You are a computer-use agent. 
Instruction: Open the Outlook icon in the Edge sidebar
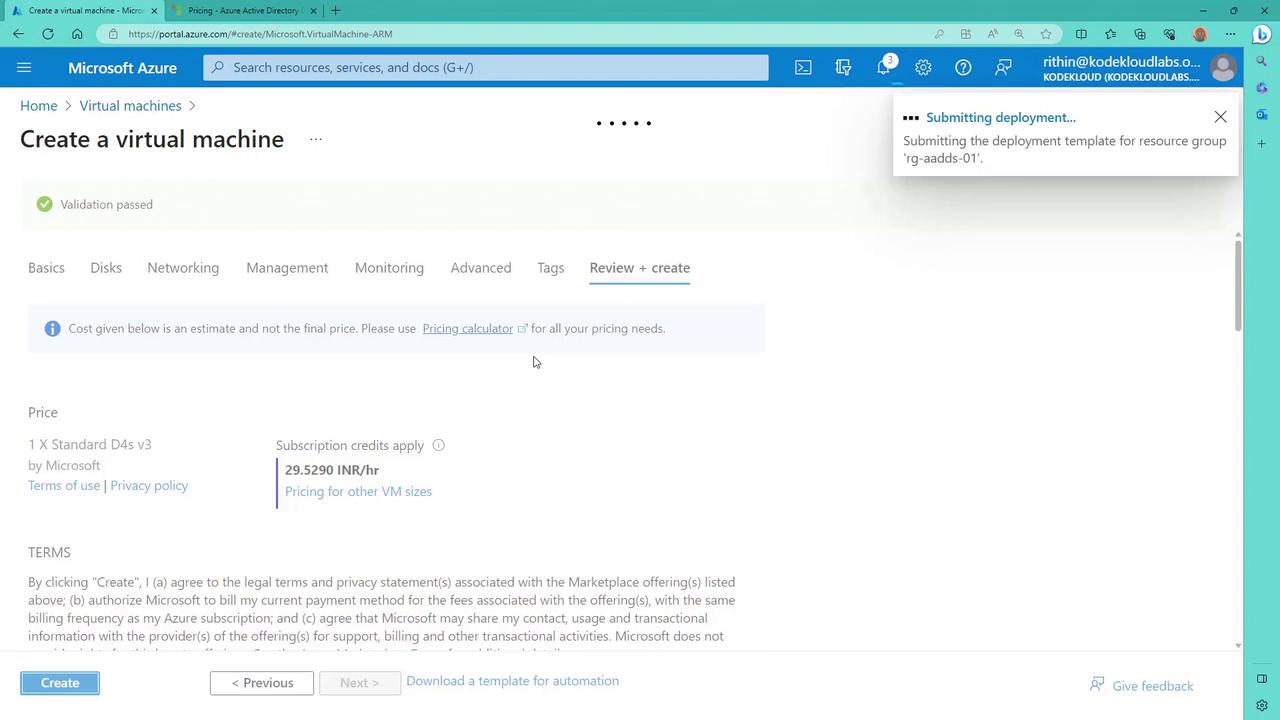1262,115
